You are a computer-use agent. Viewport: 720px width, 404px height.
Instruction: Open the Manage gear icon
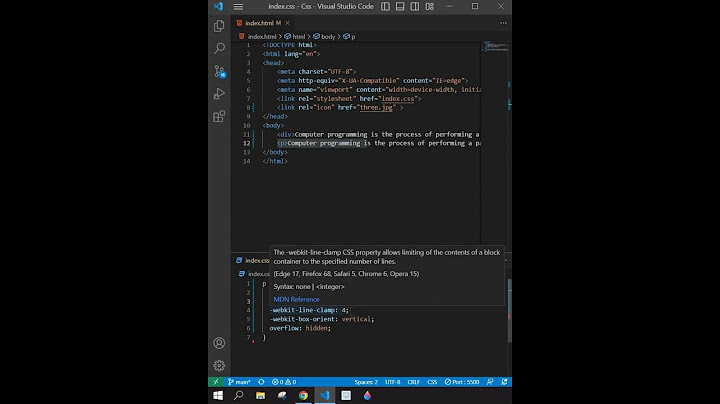[219, 365]
